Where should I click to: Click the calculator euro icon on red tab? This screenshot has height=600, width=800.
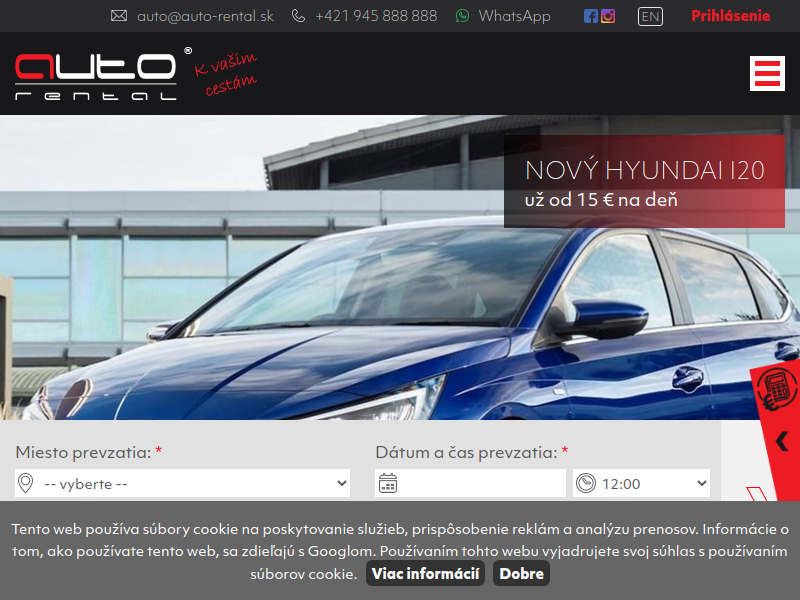(777, 390)
